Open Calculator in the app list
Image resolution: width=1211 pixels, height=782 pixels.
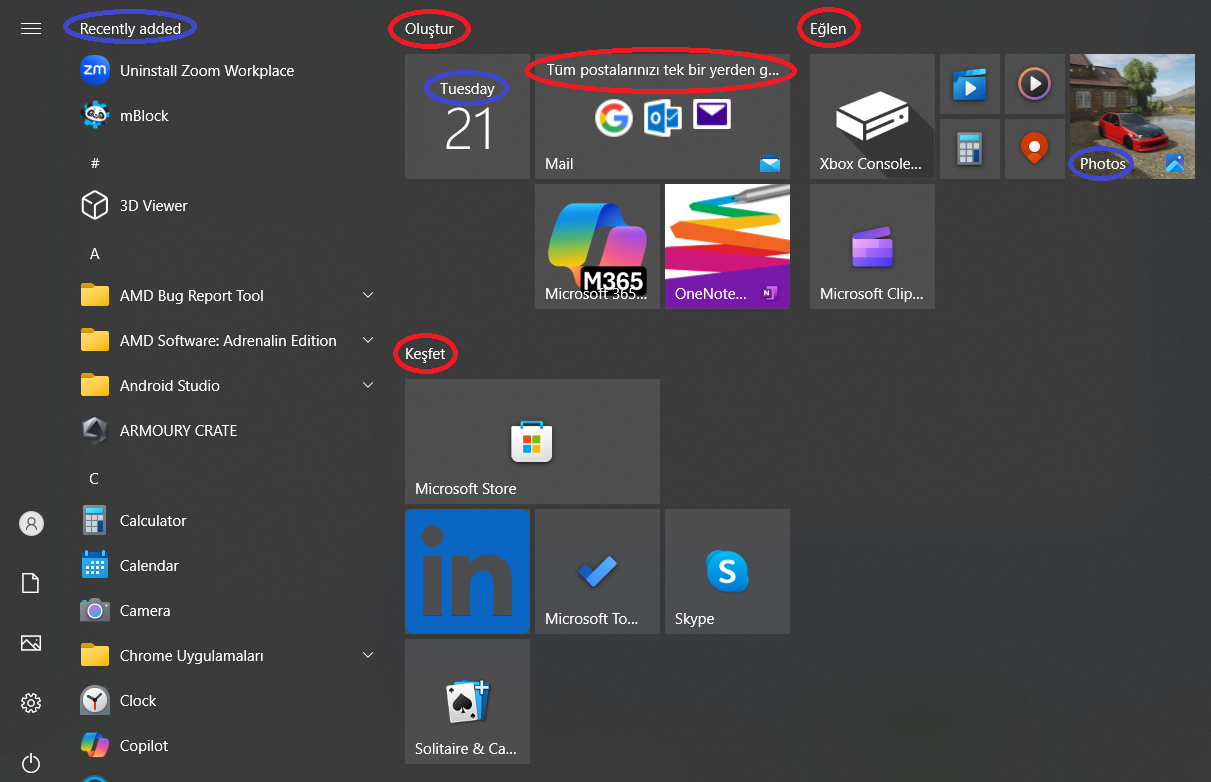point(227,520)
